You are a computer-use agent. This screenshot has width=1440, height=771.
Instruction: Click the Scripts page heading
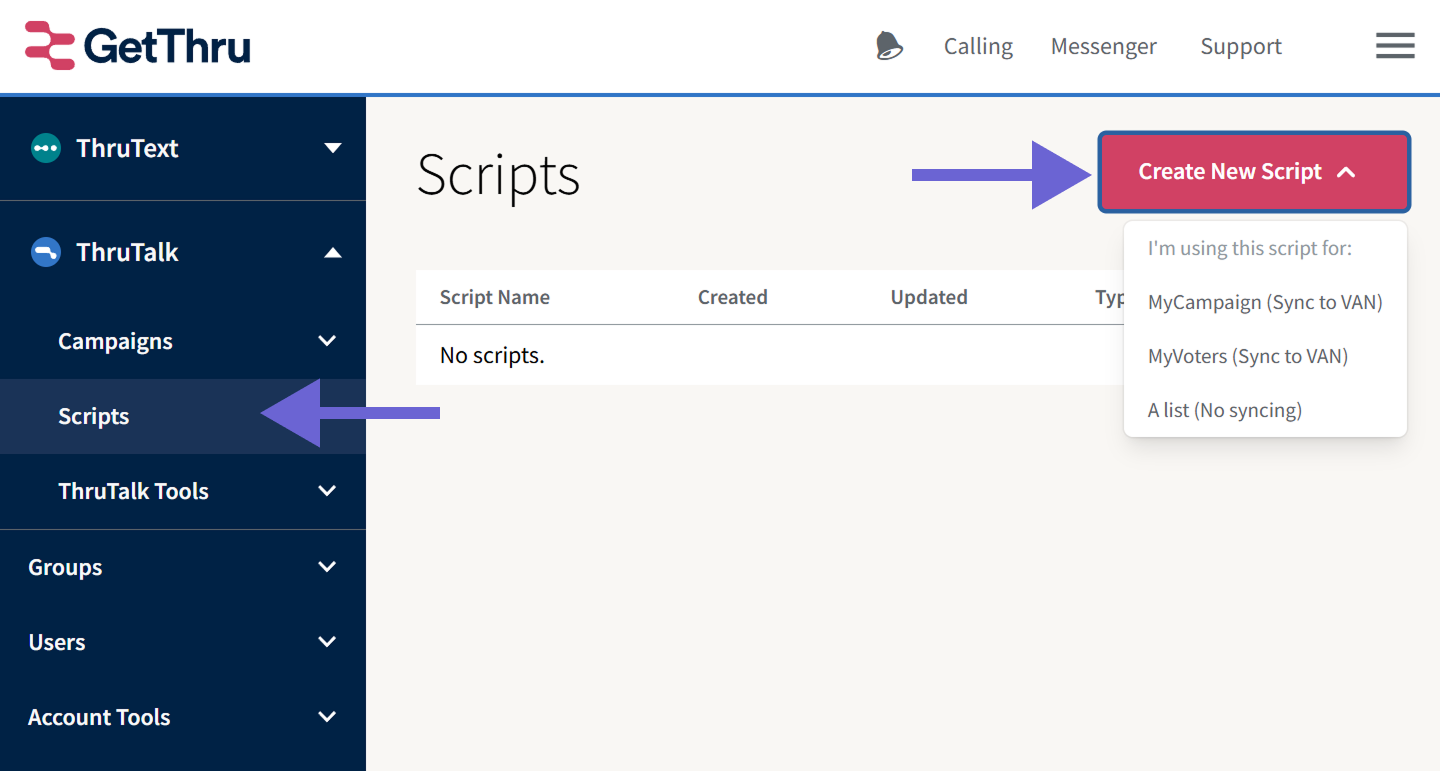(498, 175)
